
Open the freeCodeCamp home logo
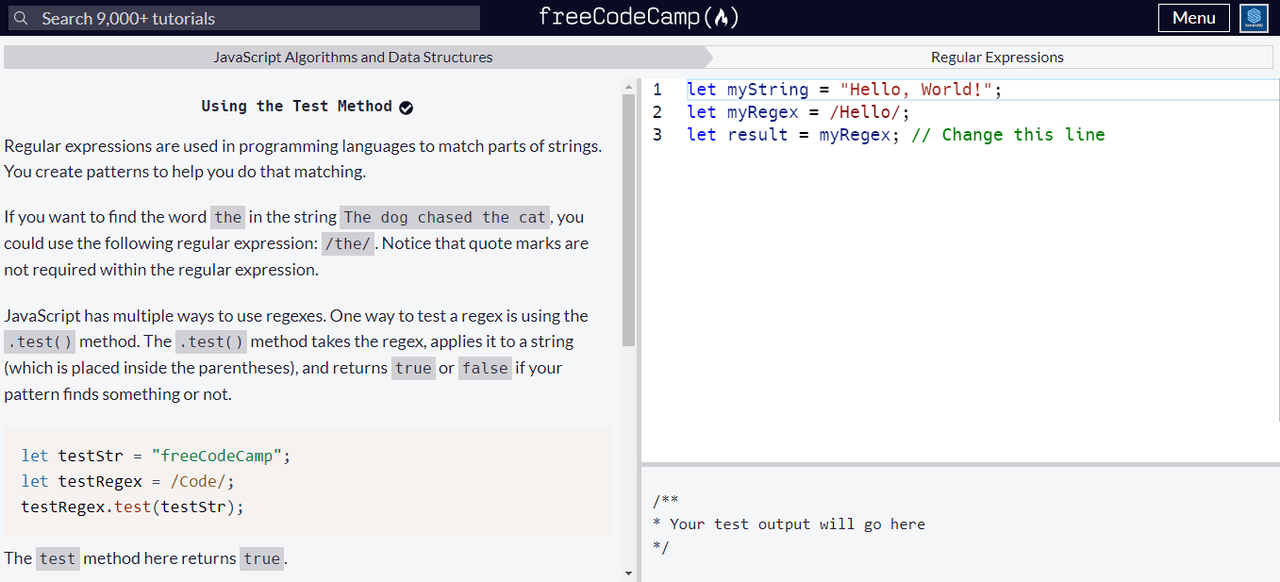(x=638, y=17)
